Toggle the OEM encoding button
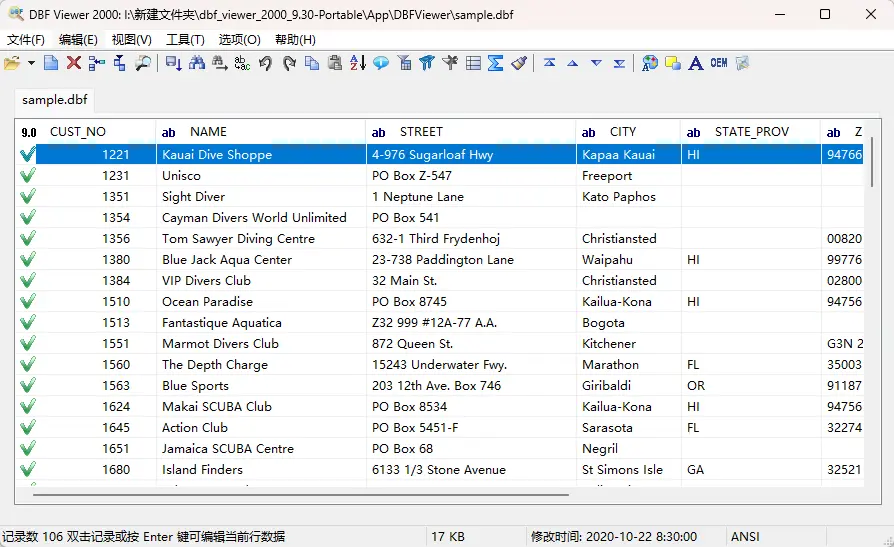The width and height of the screenshot is (894, 547). coord(718,63)
